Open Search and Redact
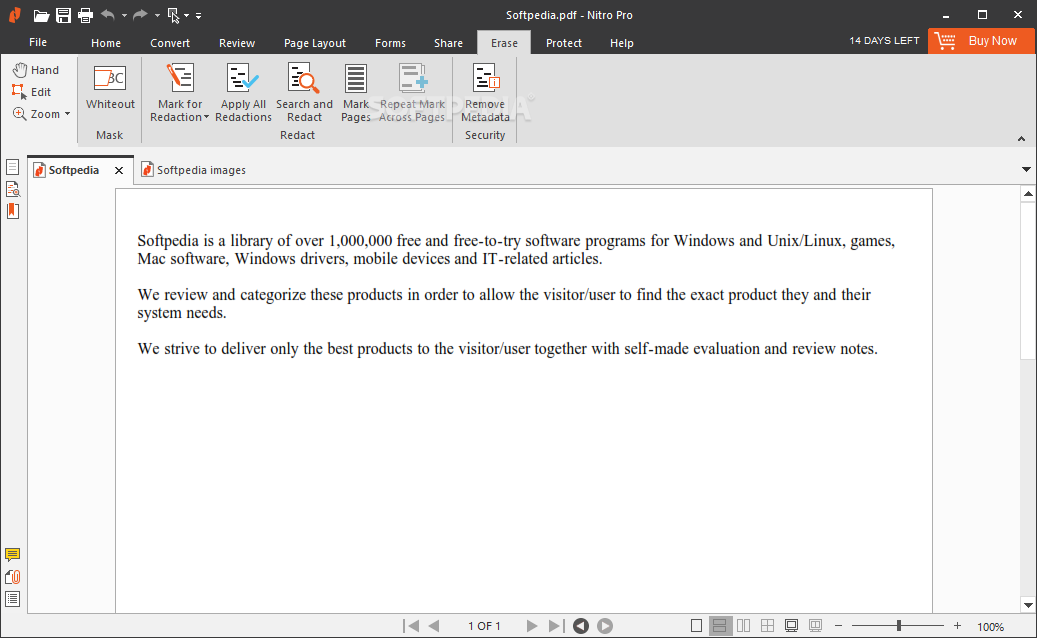Screen dimensions: 1037x638 (x=304, y=93)
